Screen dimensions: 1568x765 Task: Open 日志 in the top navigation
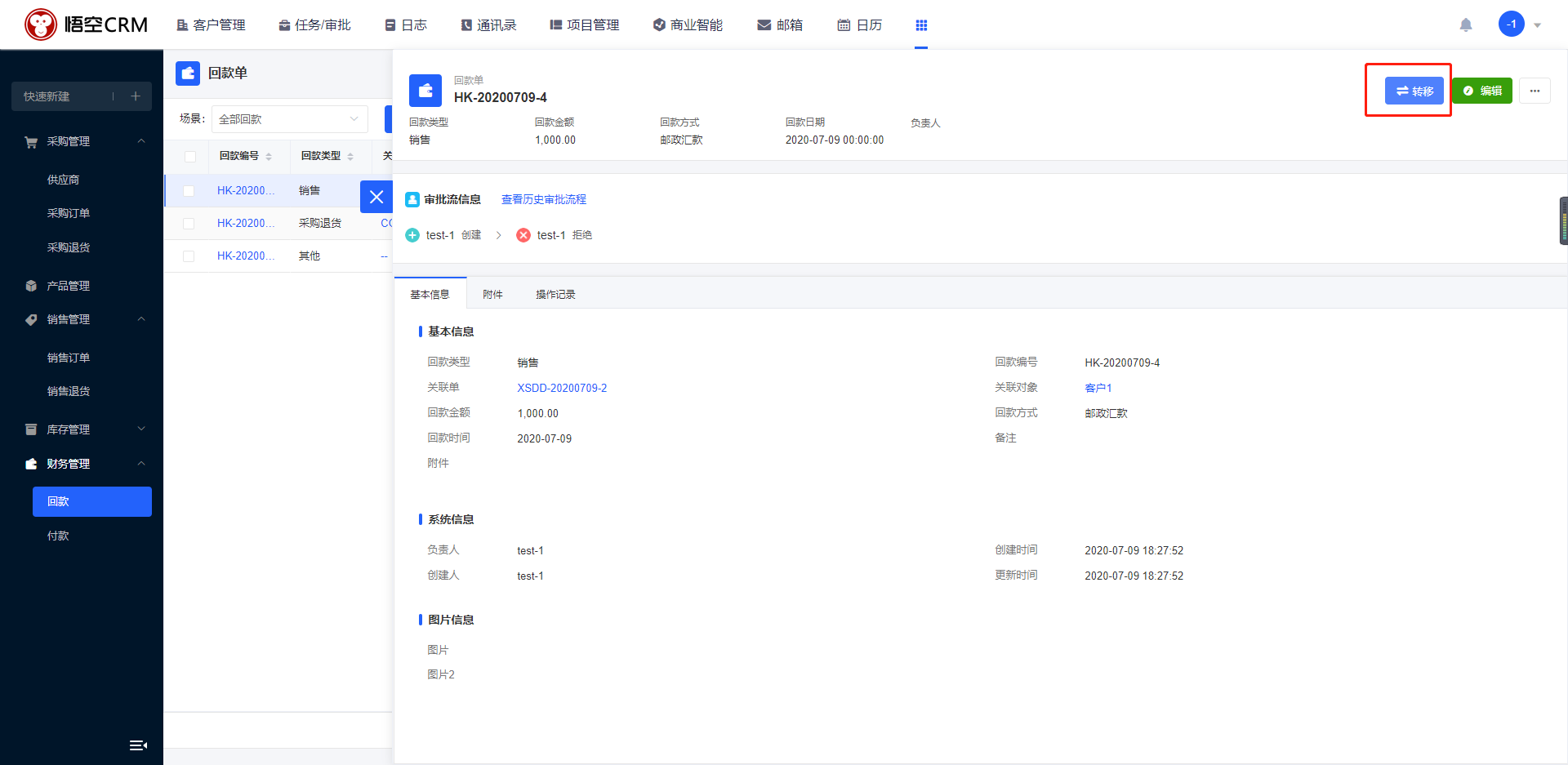[x=406, y=25]
